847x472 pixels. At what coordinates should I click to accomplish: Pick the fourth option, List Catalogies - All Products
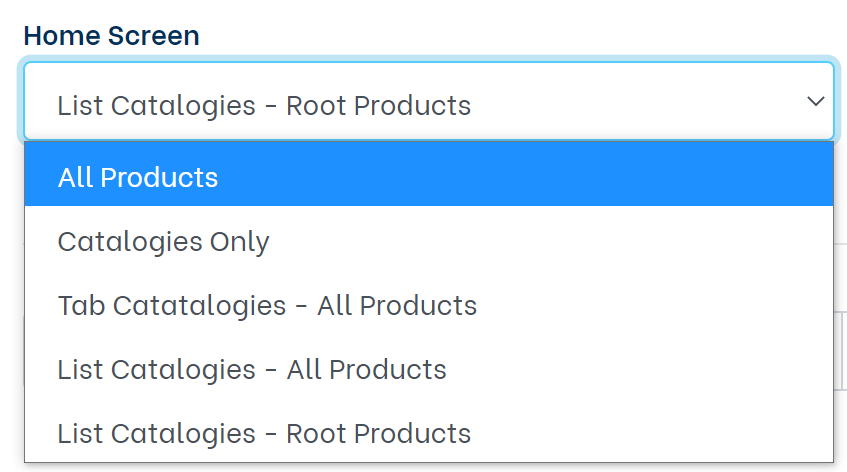click(x=252, y=370)
